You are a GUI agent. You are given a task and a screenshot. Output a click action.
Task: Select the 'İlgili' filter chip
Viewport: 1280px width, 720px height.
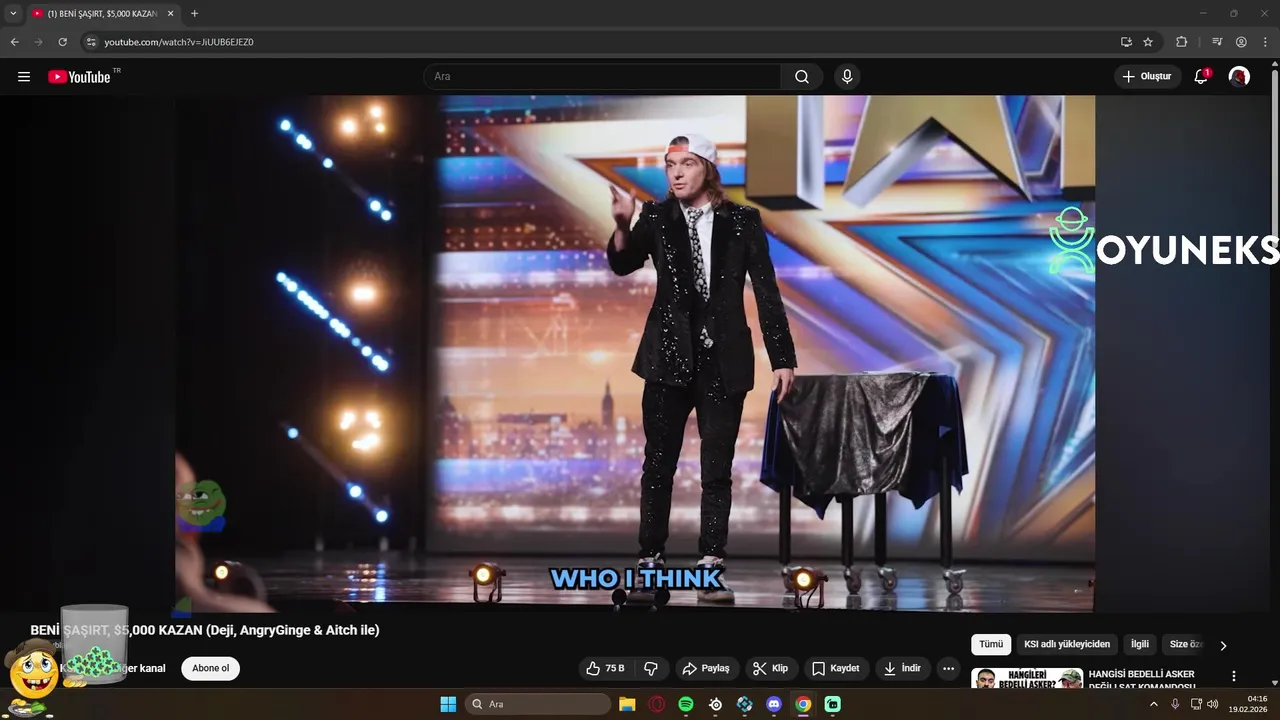click(x=1140, y=645)
